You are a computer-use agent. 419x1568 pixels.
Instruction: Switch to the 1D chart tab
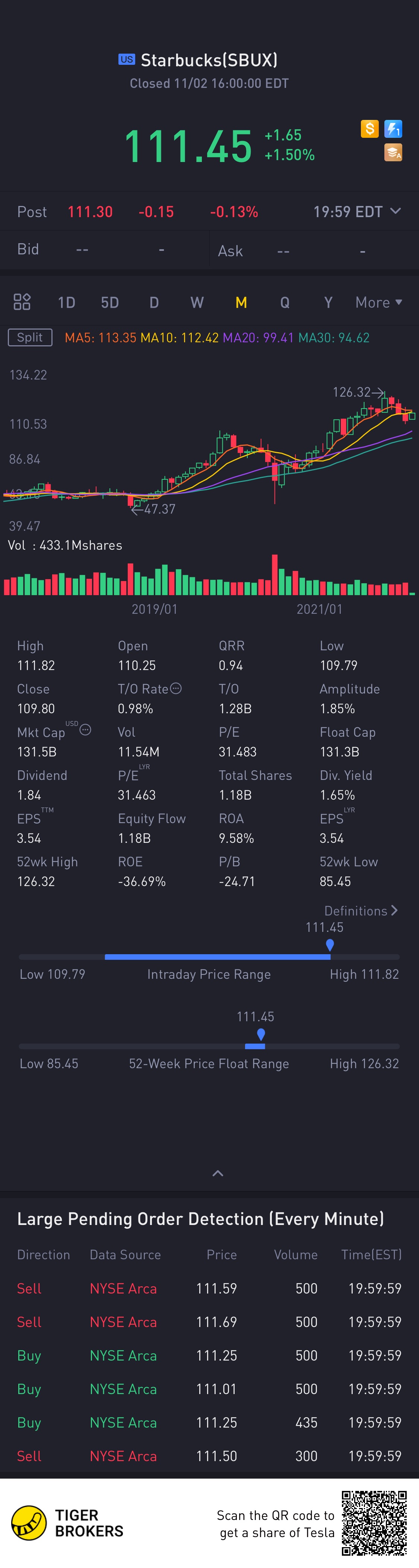[66, 302]
